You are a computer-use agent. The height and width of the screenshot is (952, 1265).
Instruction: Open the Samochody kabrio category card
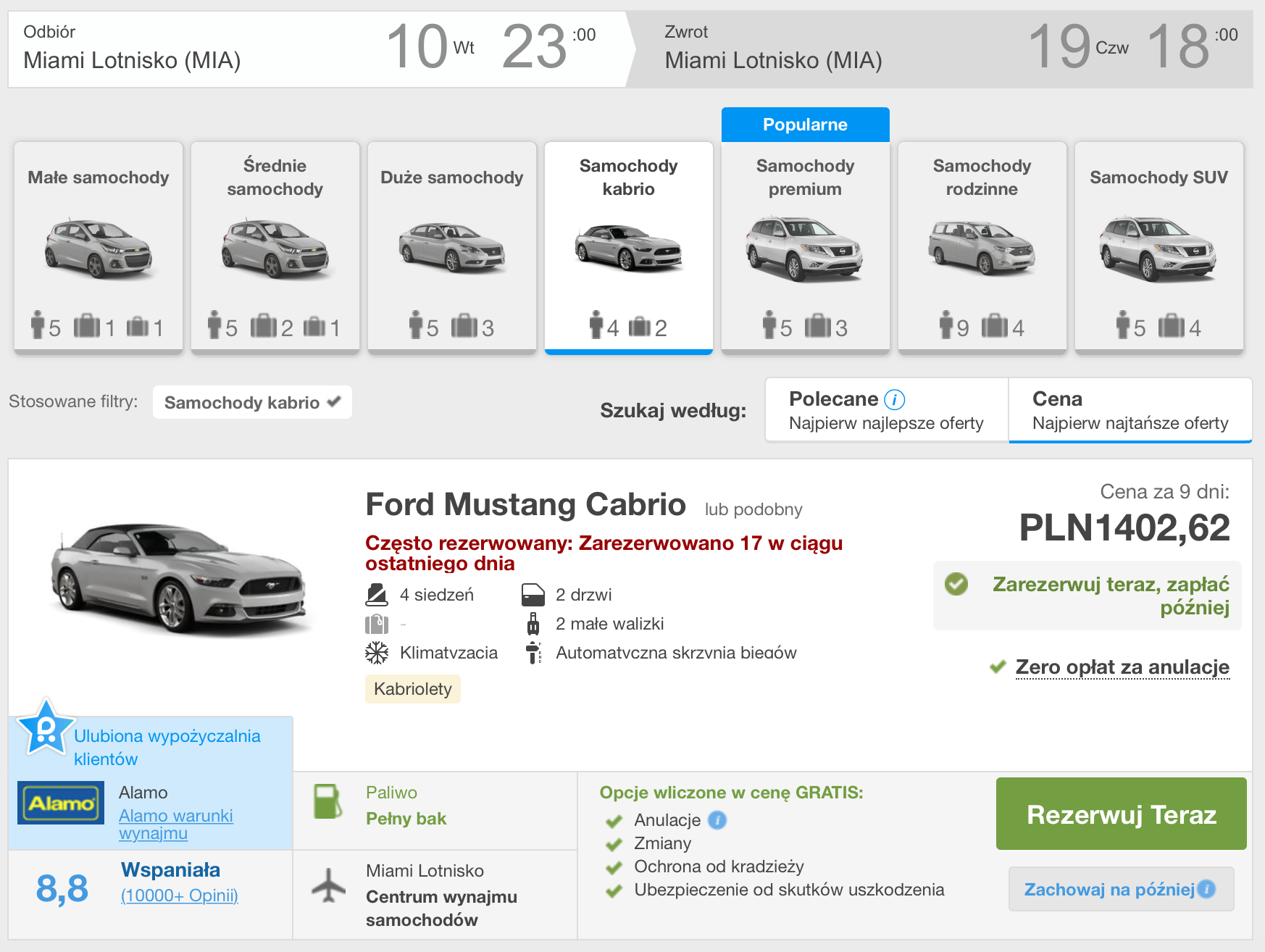click(629, 247)
